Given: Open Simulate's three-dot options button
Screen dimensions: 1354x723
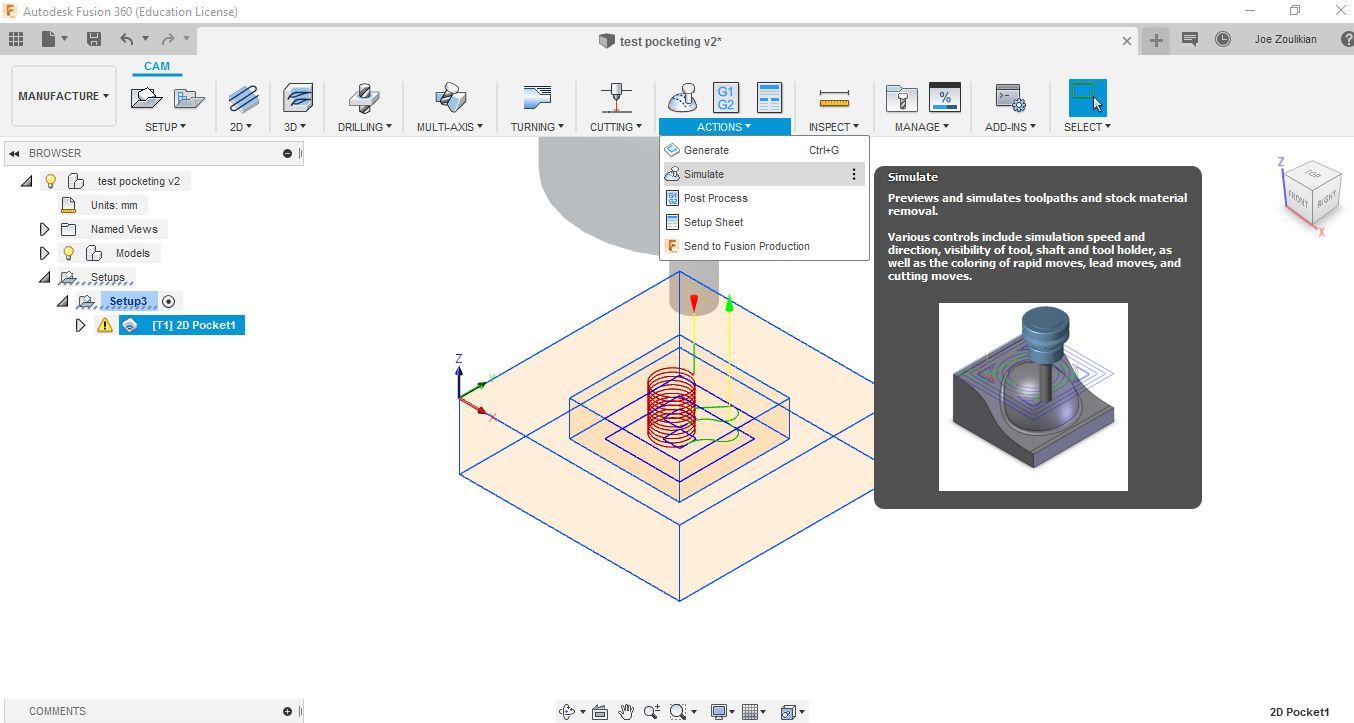Looking at the screenshot, I should pos(853,174).
